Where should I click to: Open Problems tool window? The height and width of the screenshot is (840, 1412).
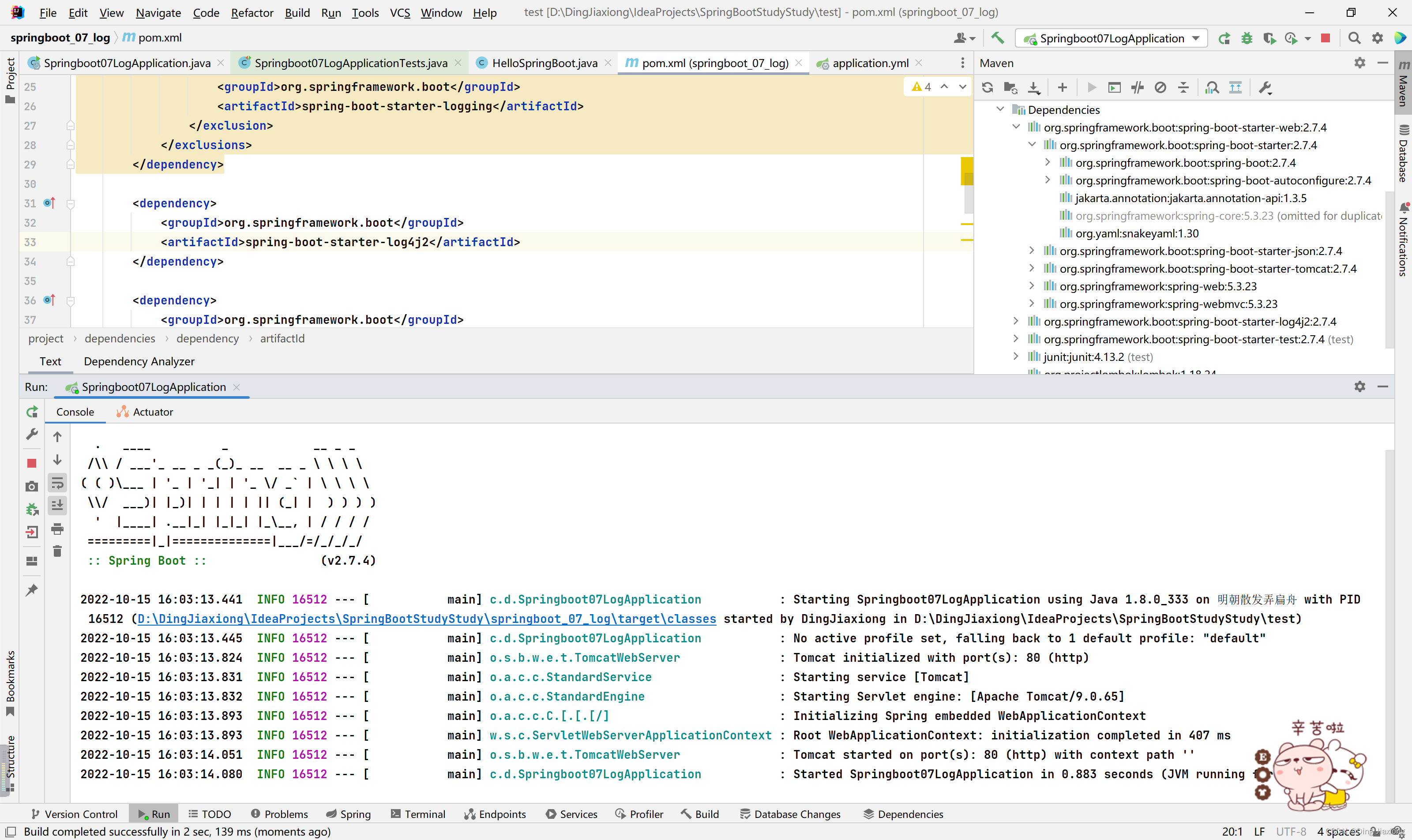[x=280, y=814]
